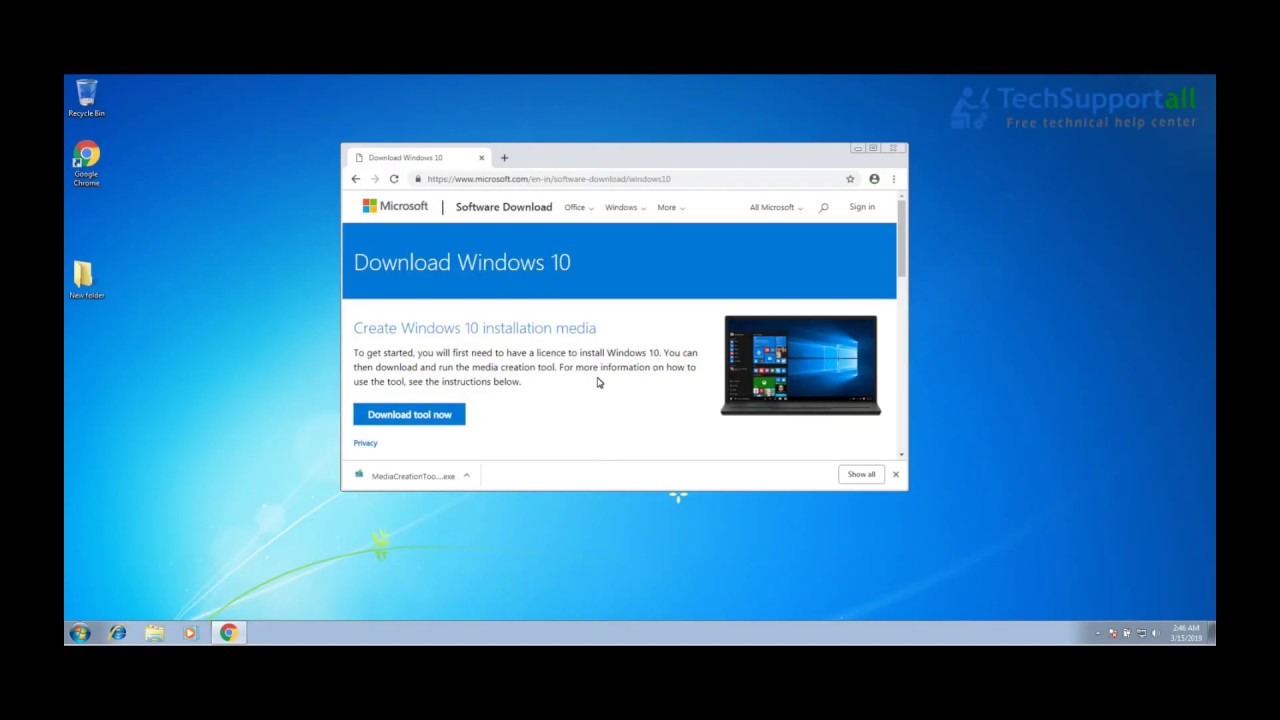Click Show all downloads

[861, 474]
